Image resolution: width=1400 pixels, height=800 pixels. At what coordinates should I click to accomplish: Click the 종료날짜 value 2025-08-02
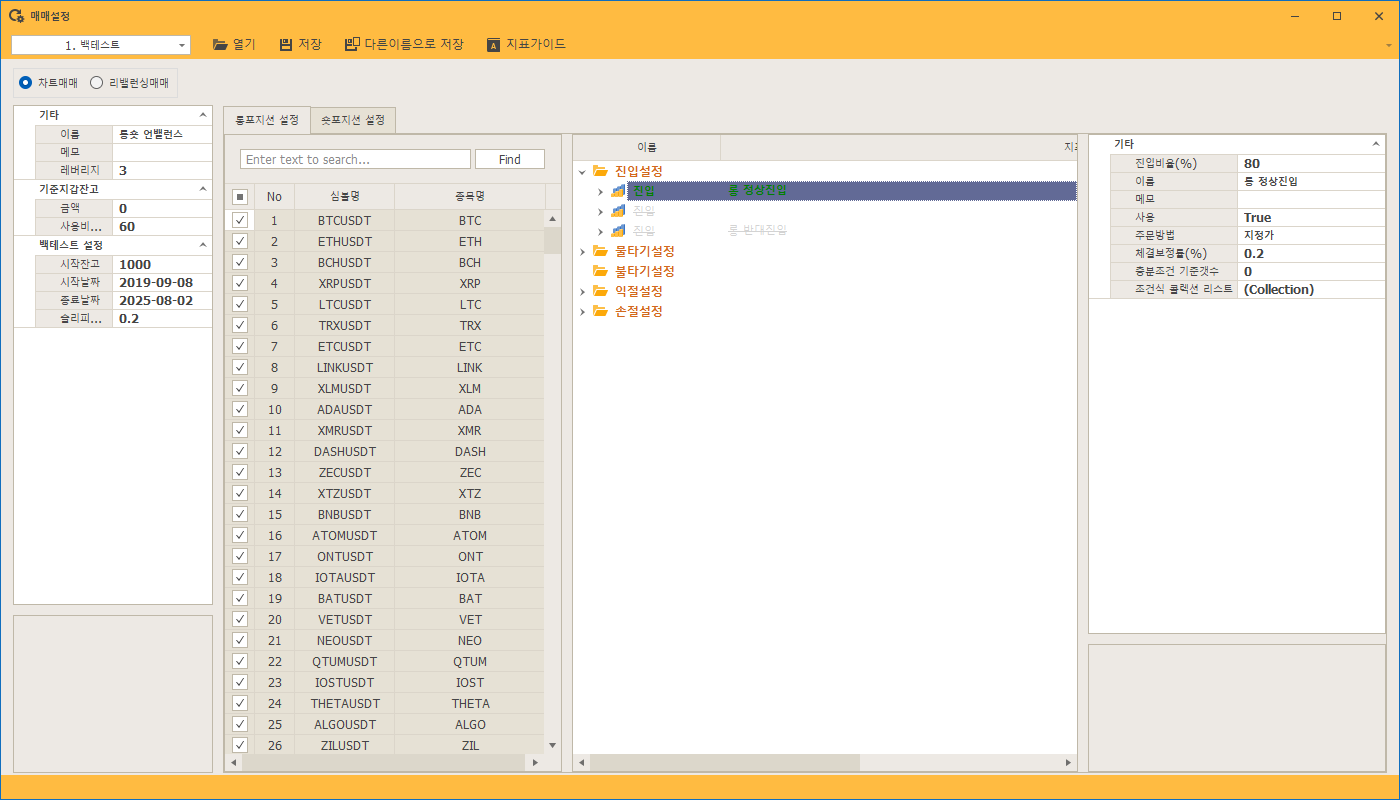163,300
